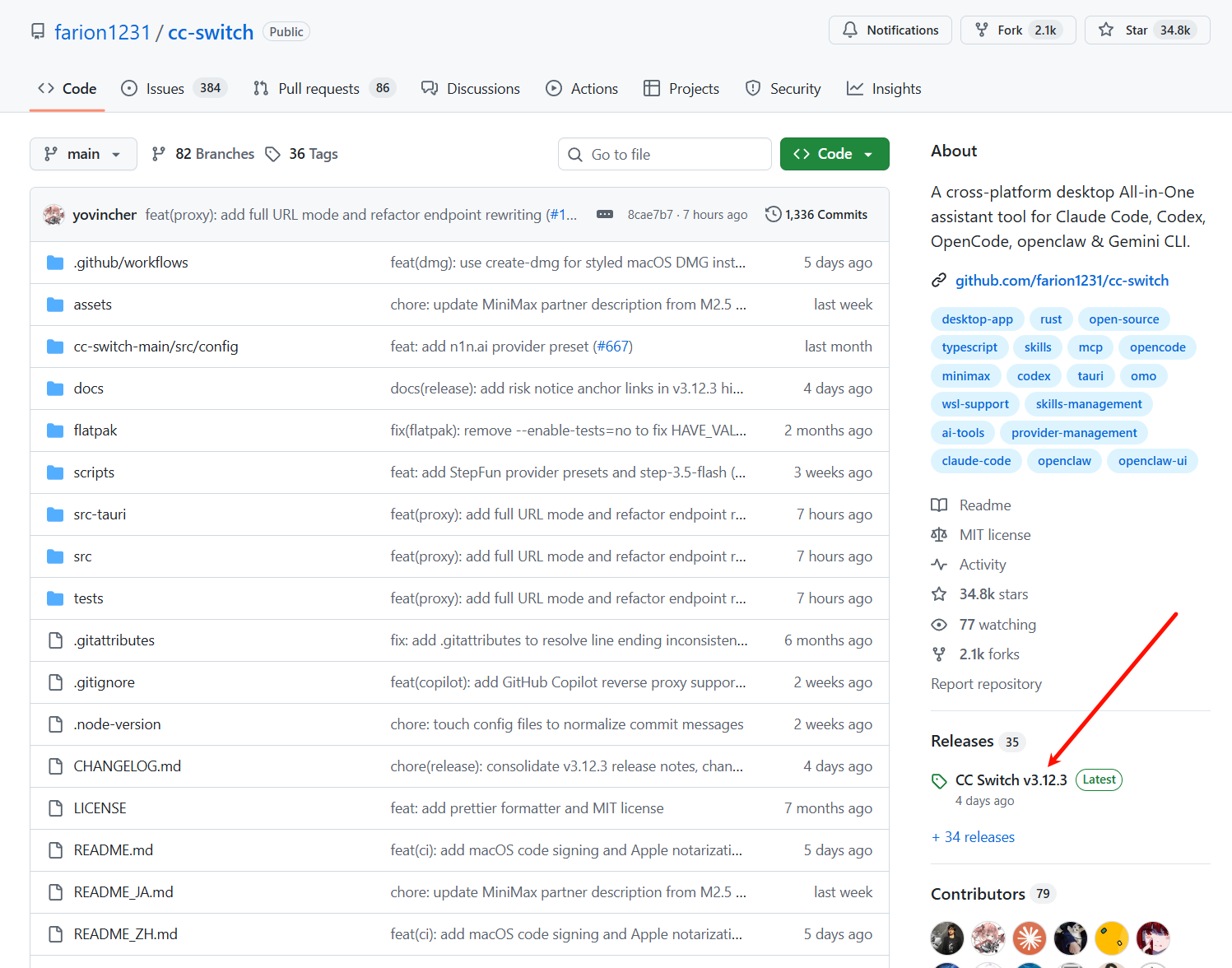
Task: Open the assets folder icon
Action: [x=55, y=305]
